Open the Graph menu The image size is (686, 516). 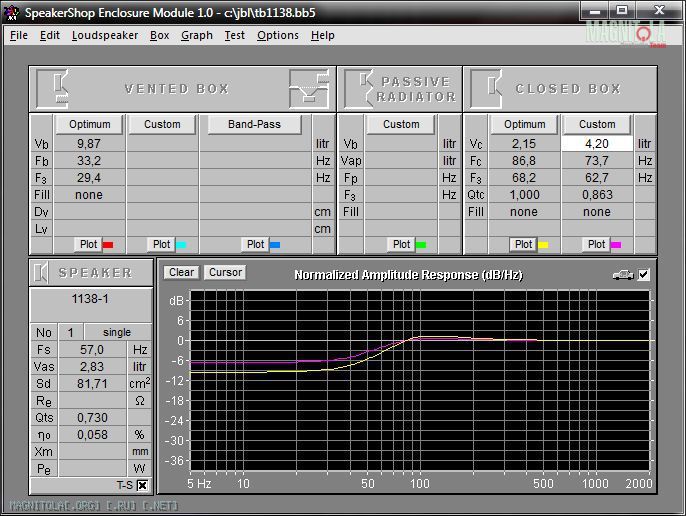[x=197, y=35]
